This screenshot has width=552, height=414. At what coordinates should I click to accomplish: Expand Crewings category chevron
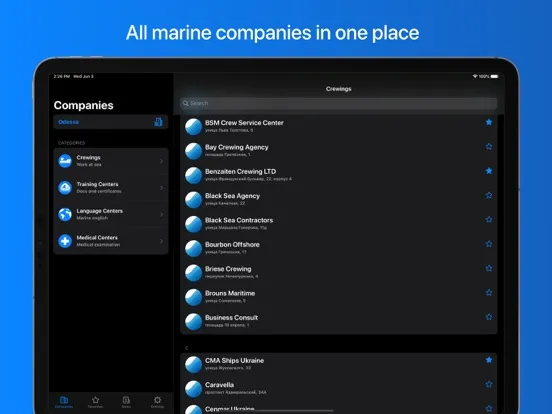(x=162, y=161)
